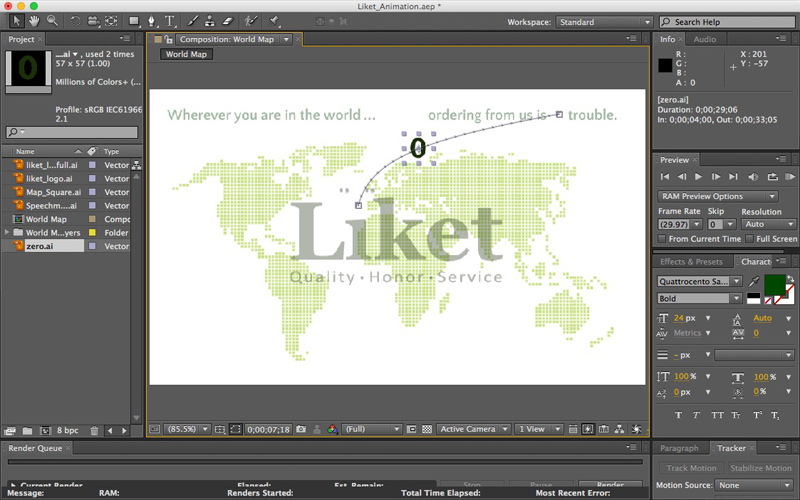The width and height of the screenshot is (800, 500).
Task: Toggle the transparency grid icon
Action: click(427, 429)
